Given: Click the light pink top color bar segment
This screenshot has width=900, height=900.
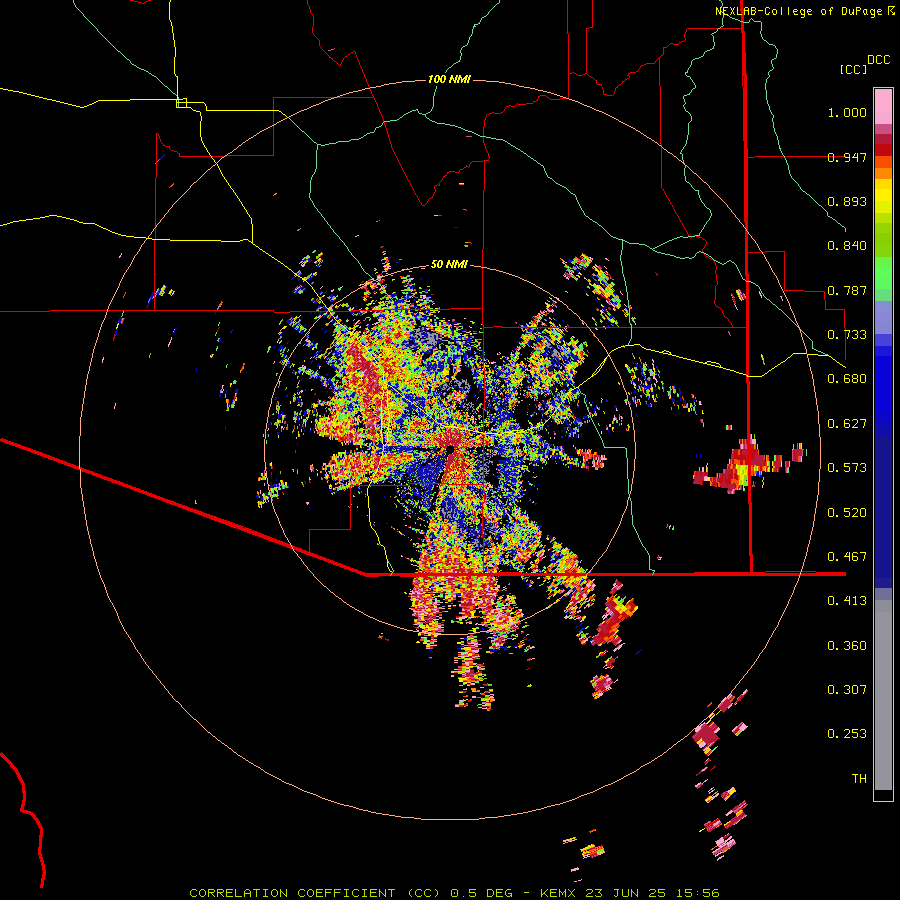Looking at the screenshot, I should 883,106.
